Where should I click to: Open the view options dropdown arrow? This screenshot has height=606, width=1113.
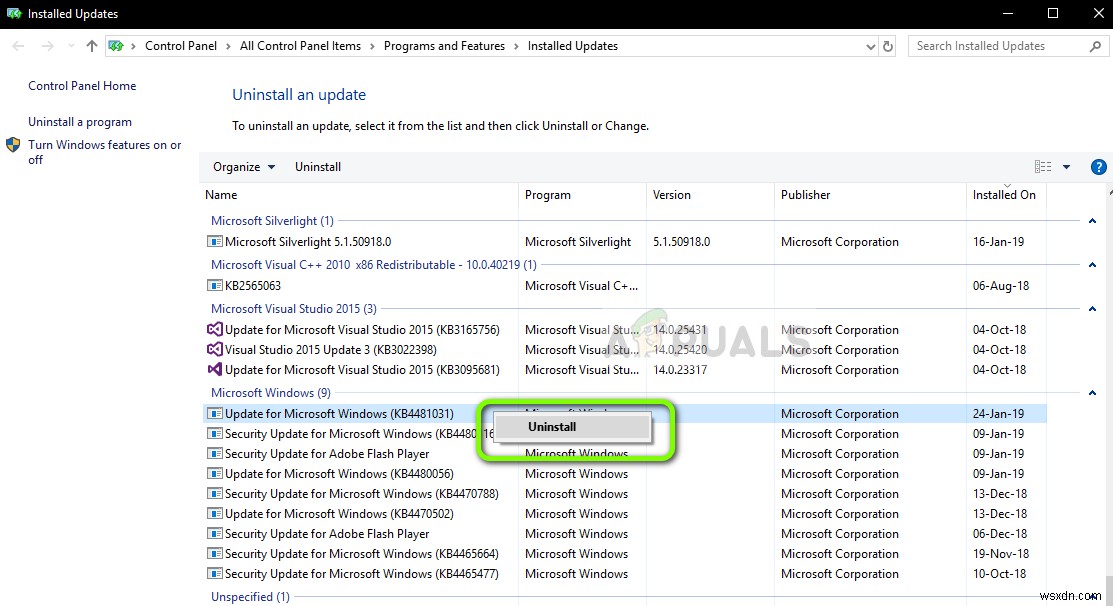1066,166
